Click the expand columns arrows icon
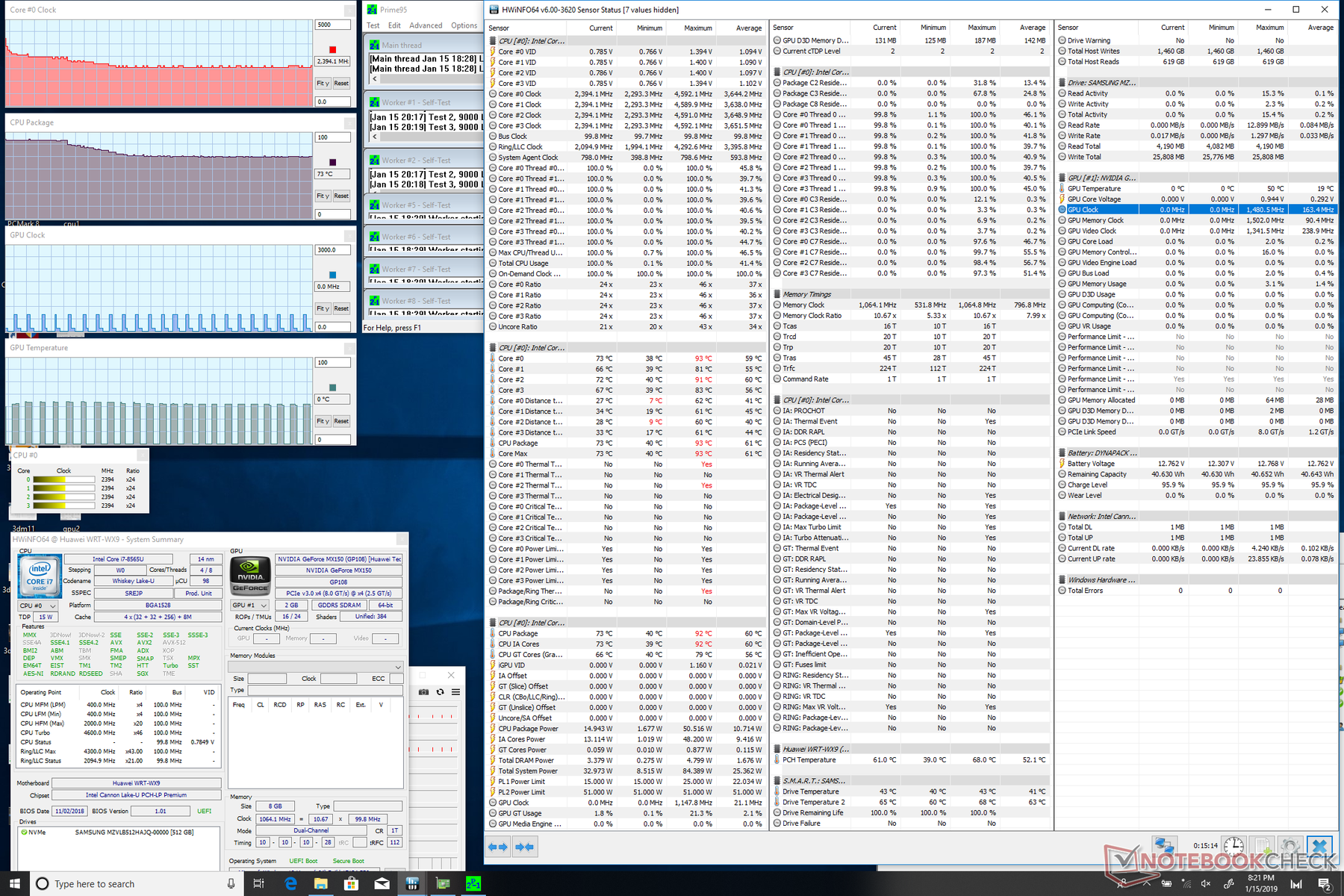1344x896 pixels. [x=498, y=847]
